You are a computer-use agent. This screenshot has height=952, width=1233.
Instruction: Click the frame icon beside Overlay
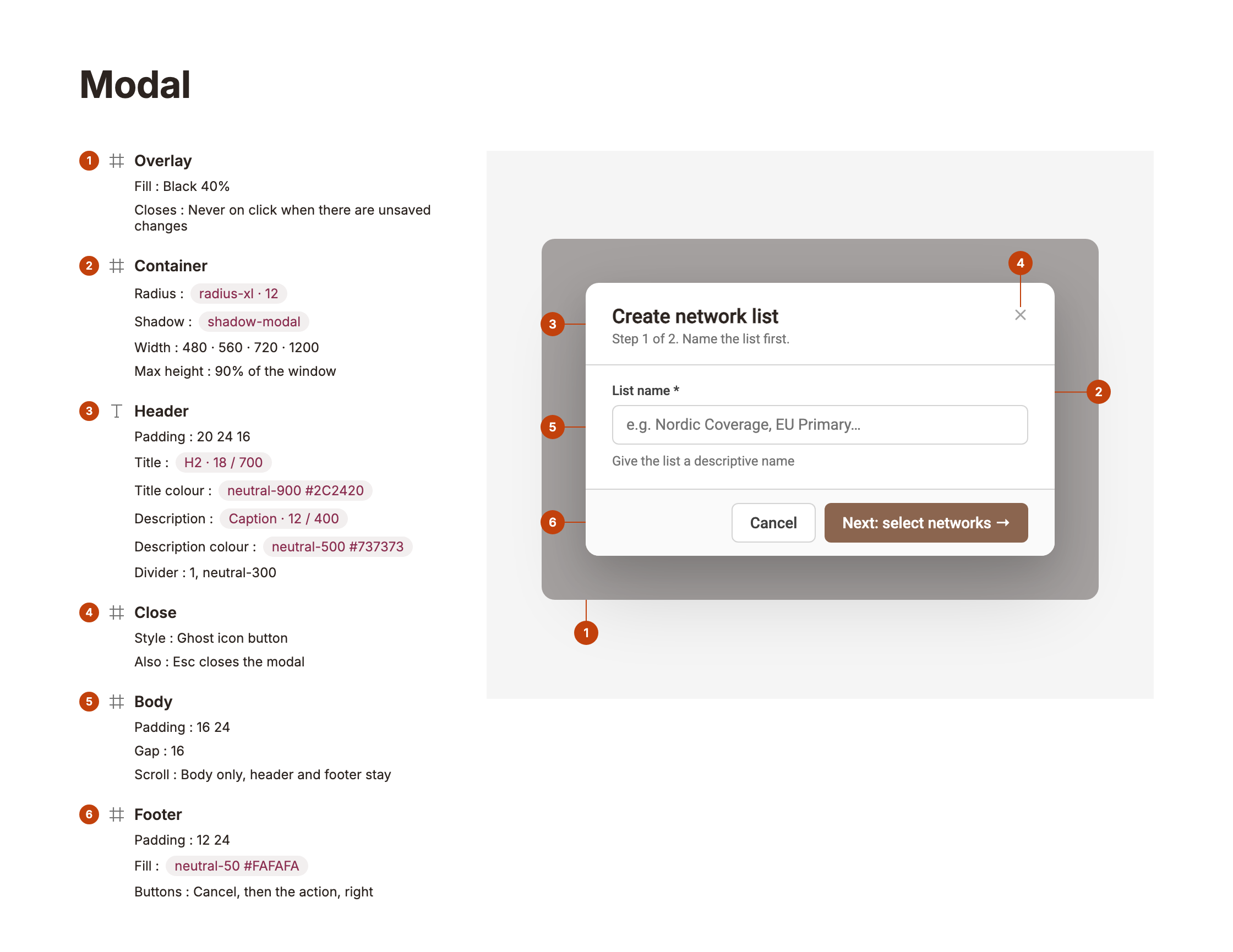[117, 161]
